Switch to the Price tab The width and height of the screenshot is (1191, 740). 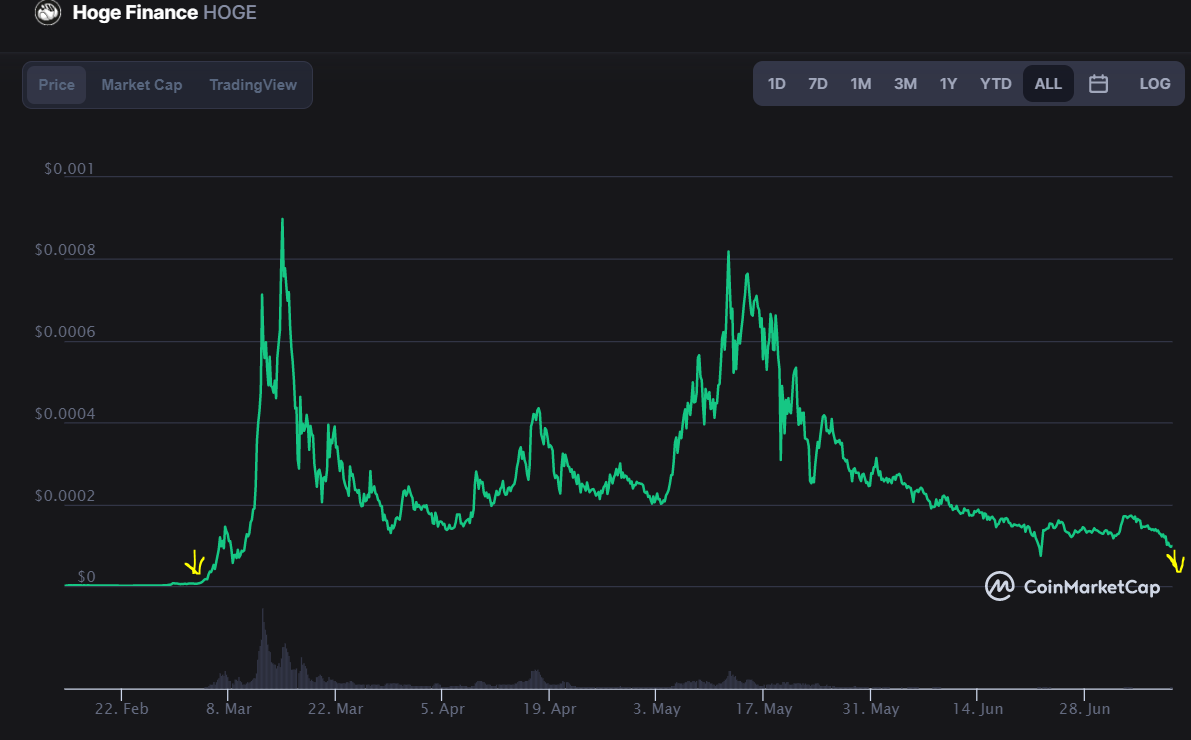tap(57, 84)
